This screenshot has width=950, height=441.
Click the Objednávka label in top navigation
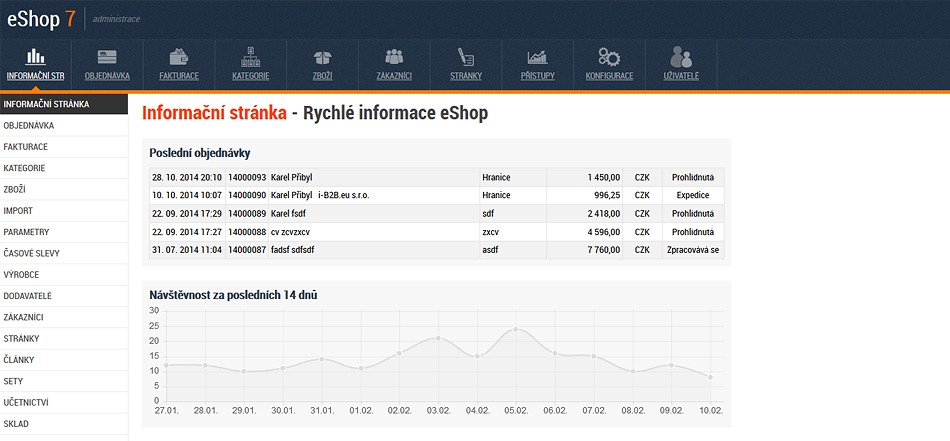click(x=107, y=76)
